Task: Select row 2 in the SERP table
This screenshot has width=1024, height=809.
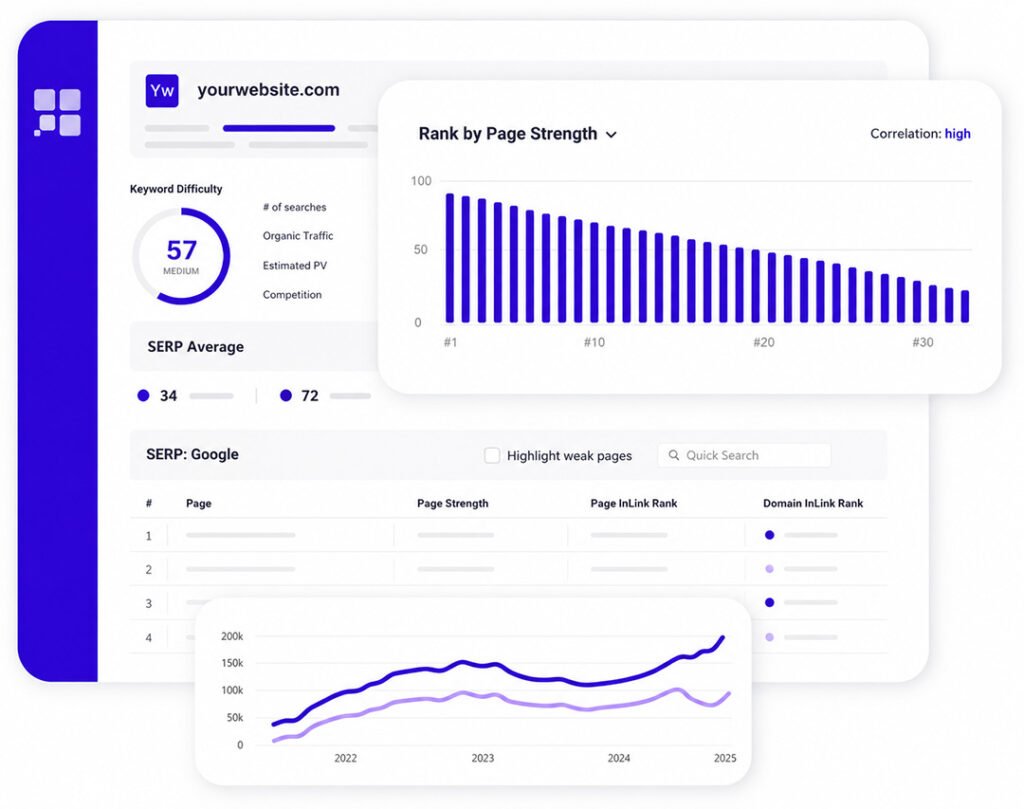Action: click(508, 569)
